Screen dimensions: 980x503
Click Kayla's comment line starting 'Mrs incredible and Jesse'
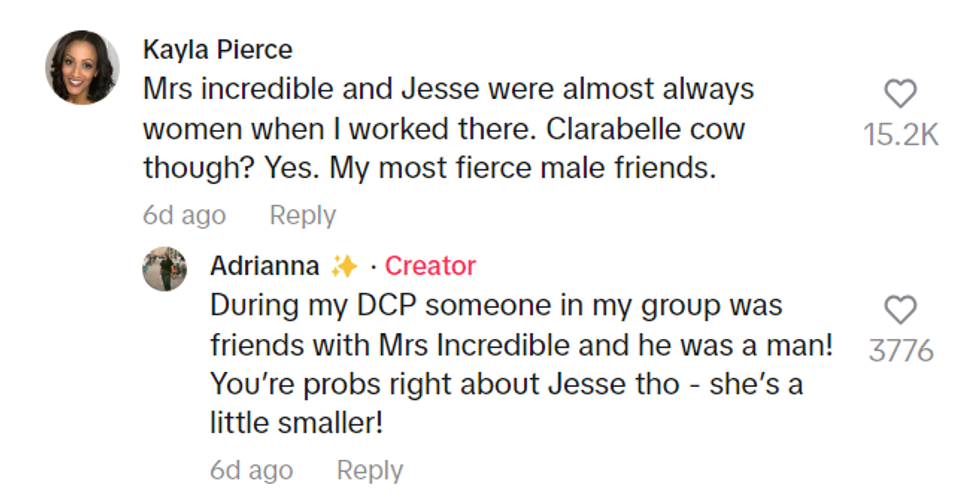[x=448, y=90]
